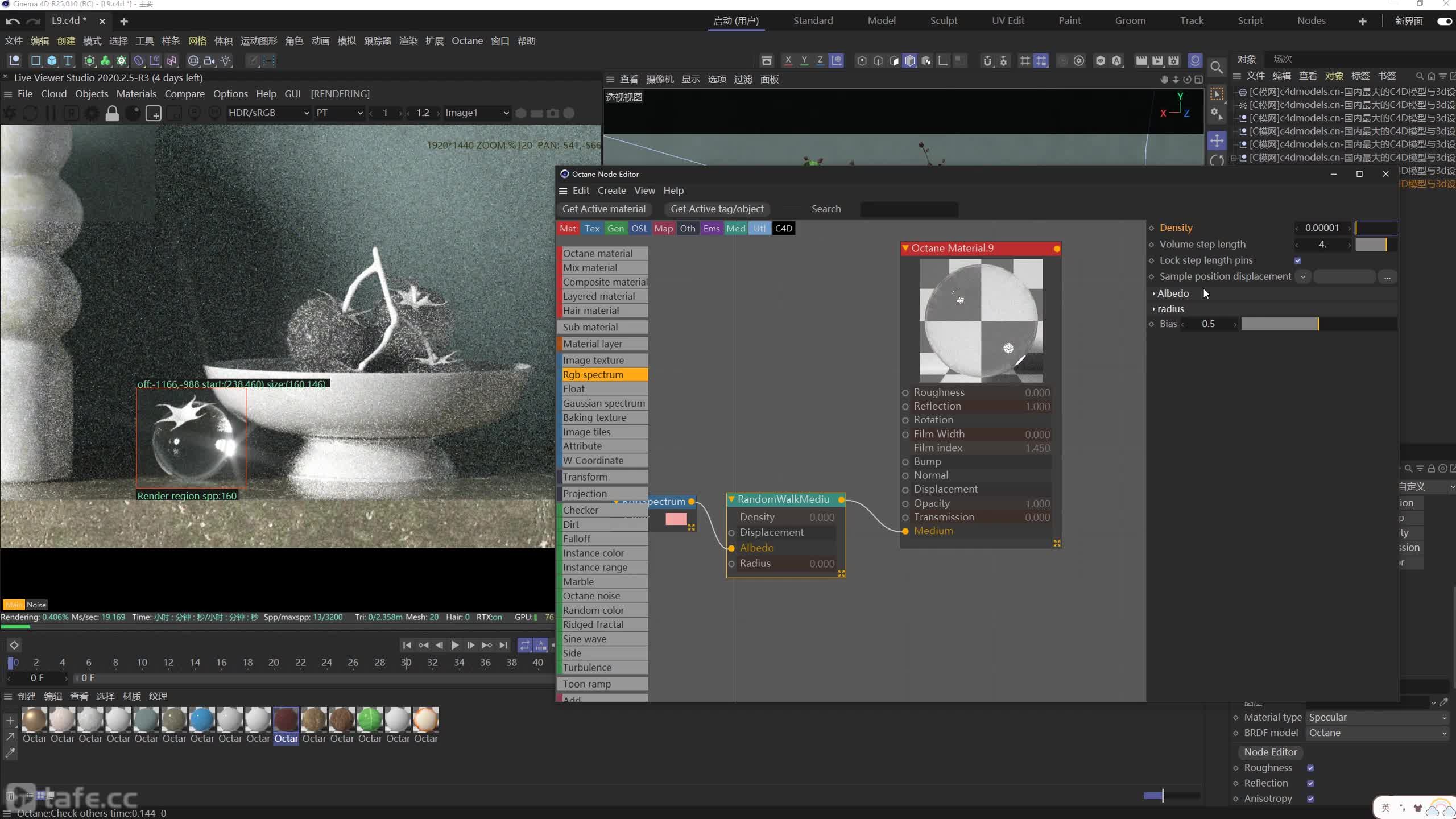Toggle the Live Viewer lock resolution
This screenshot has width=1456, height=819.
(x=112, y=113)
